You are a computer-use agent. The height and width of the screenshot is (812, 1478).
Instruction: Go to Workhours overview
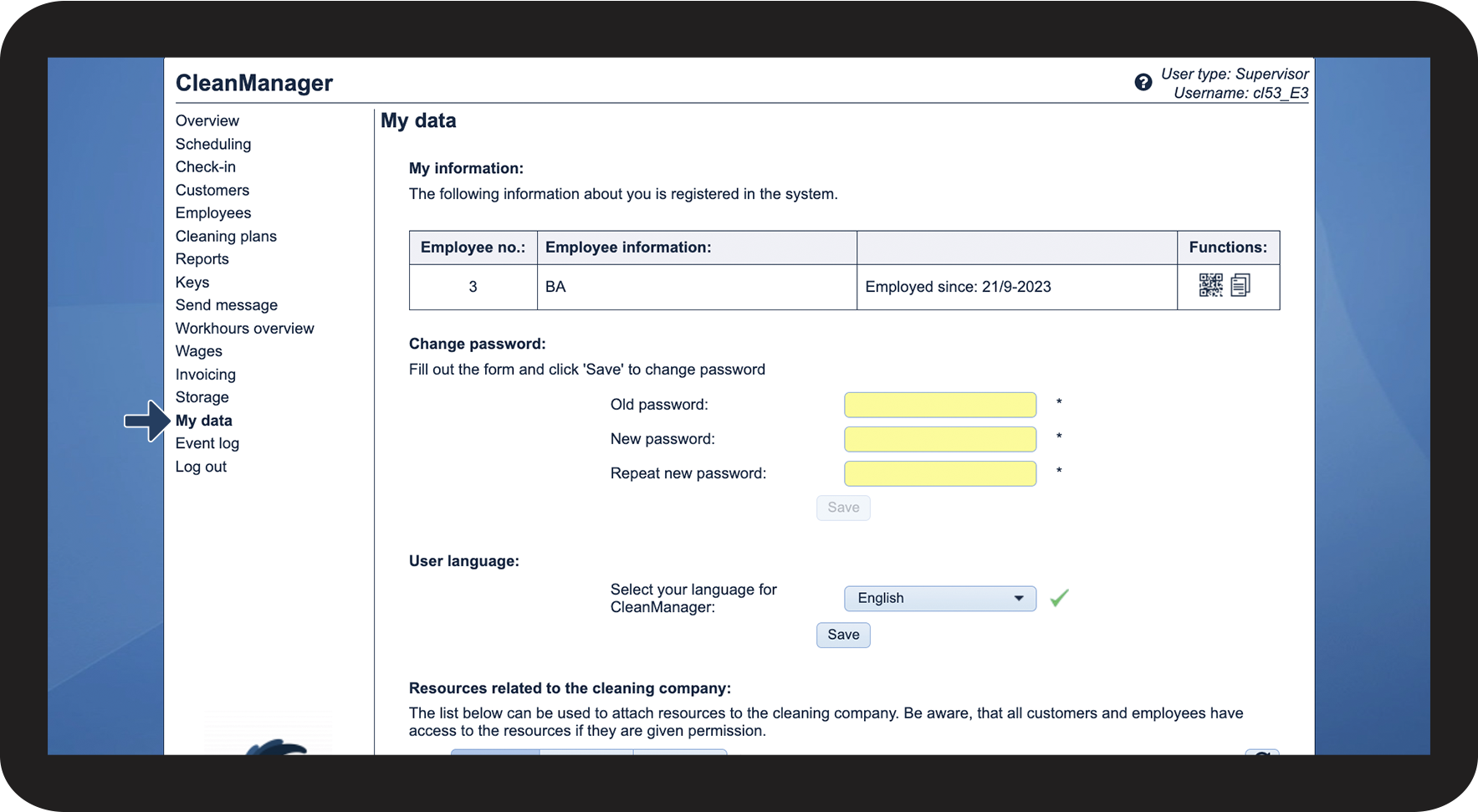pos(244,328)
